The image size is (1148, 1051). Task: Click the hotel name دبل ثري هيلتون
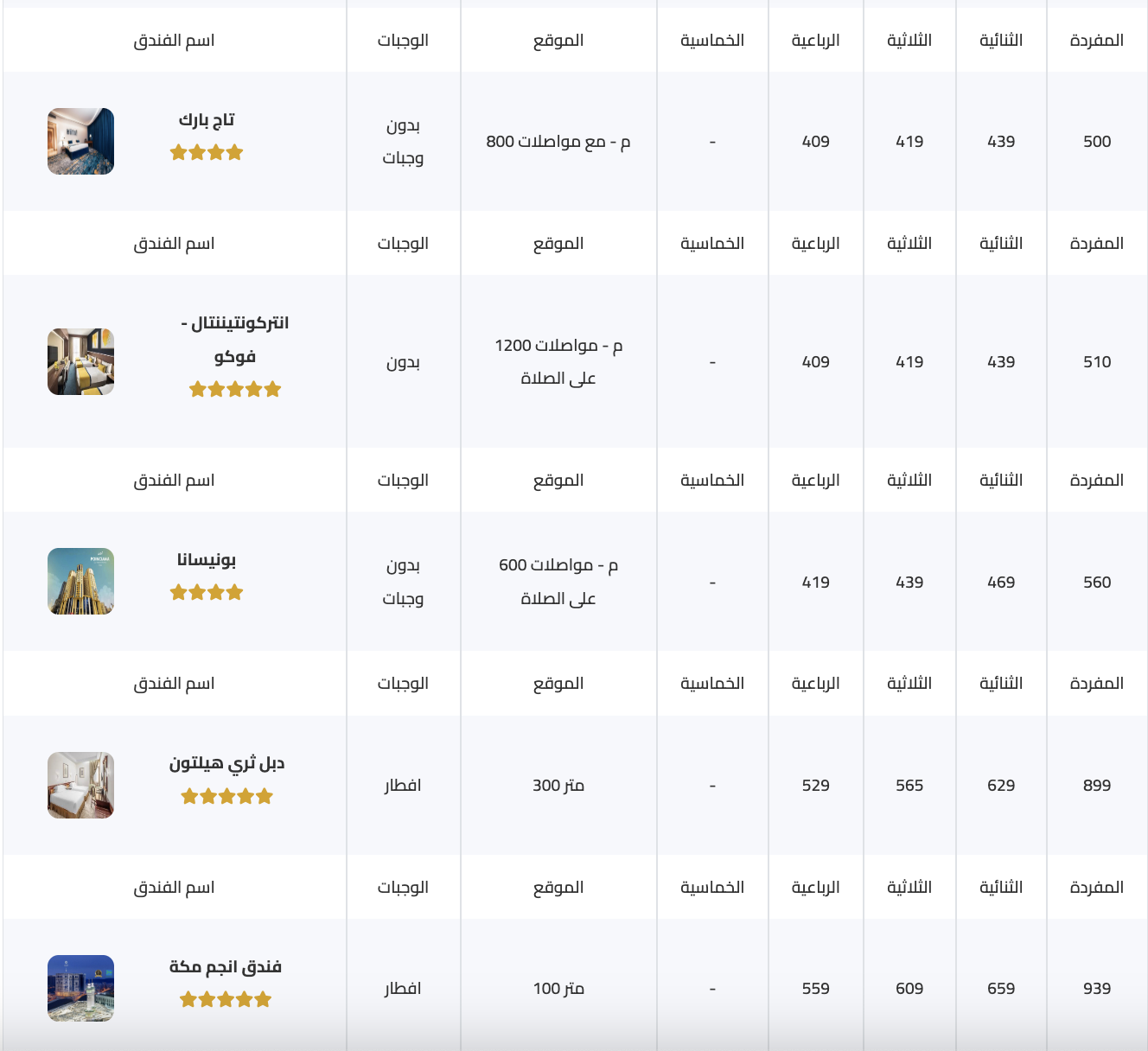coord(226,763)
